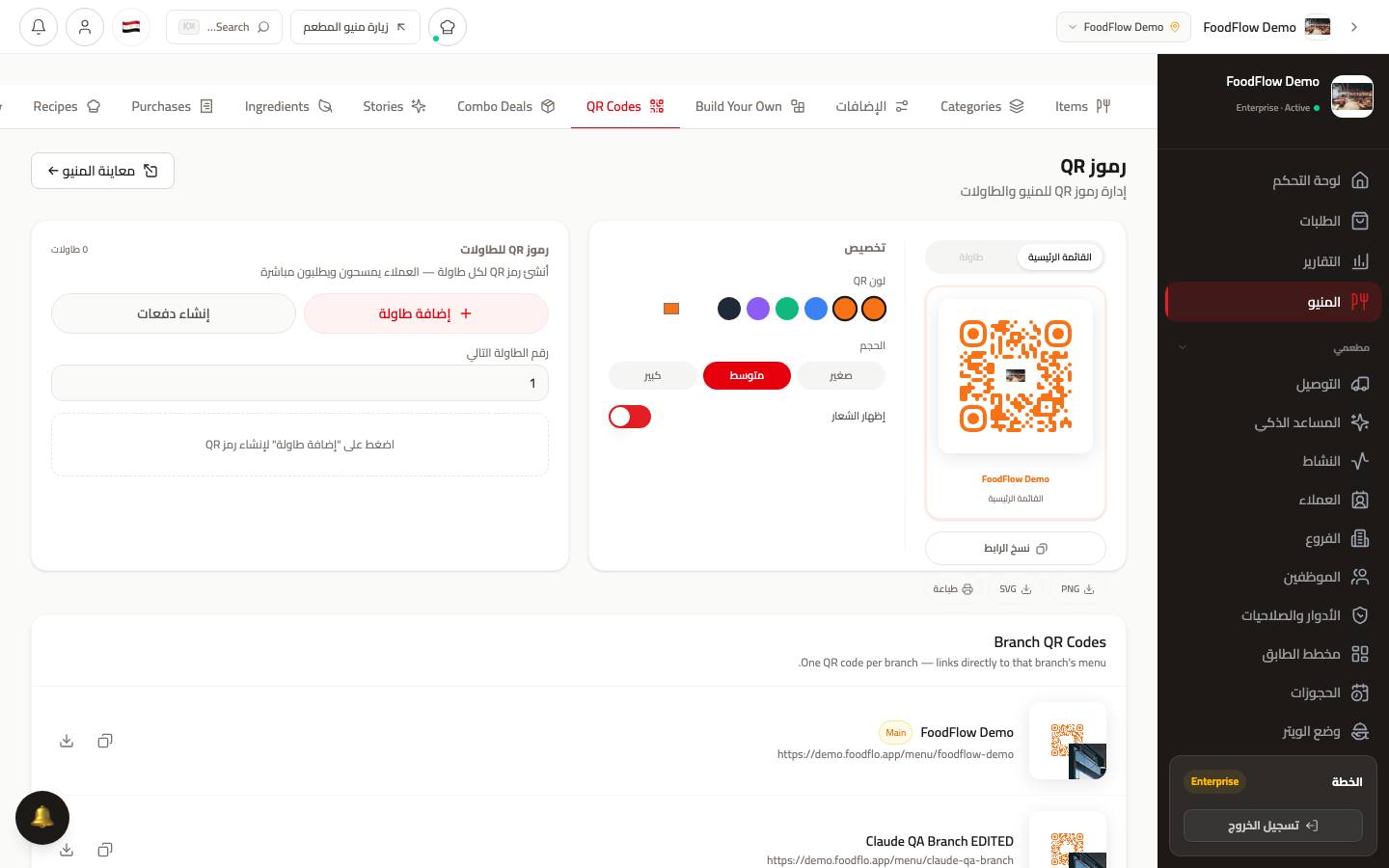Viewport: 1389px width, 868px height.
Task: Open الحجوزات in the sidebar
Action: [1273, 692]
